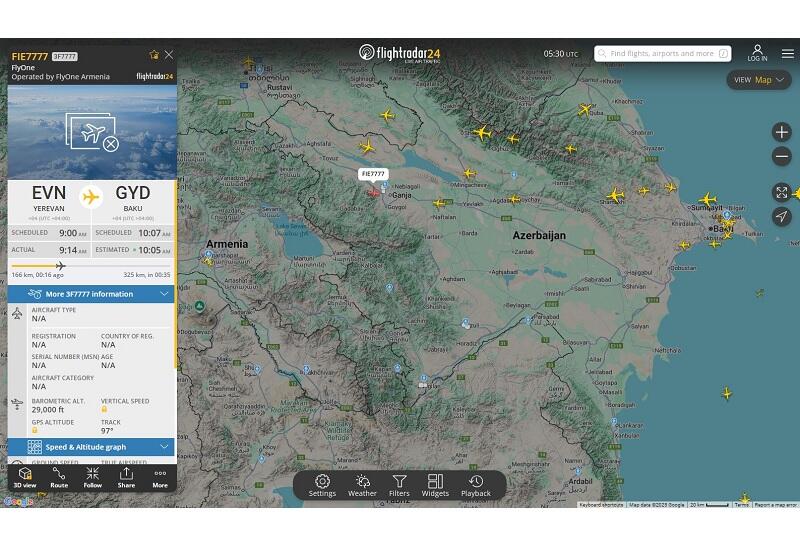The height and width of the screenshot is (550, 800).
Task: Toggle favorite star for FIE7777
Action: click(154, 55)
